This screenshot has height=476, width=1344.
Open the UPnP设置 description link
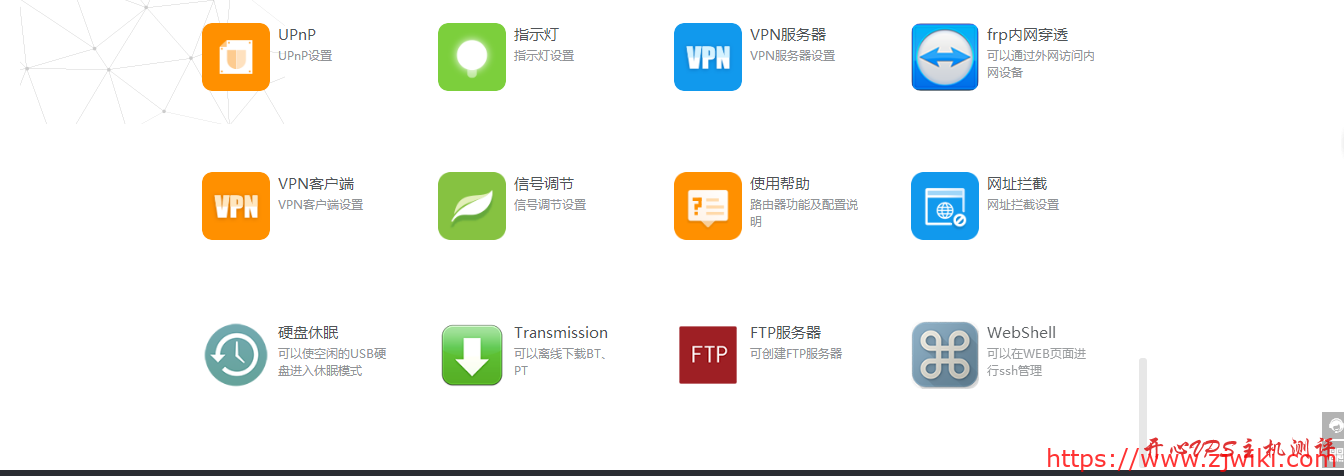point(305,56)
